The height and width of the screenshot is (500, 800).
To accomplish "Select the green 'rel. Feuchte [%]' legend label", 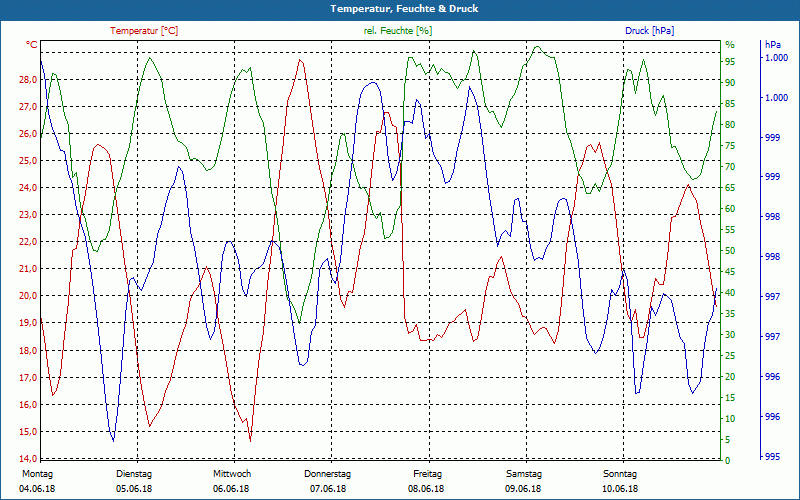I will [398, 31].
